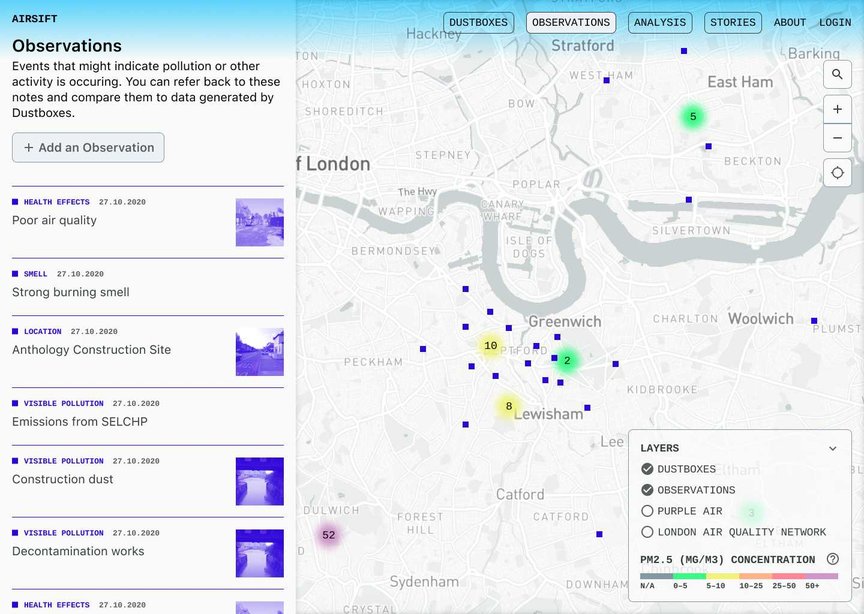
Task: Open PM2.5 concentration help icon
Action: [832, 559]
